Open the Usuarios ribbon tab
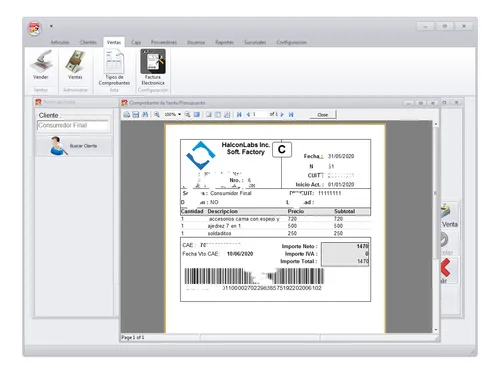 tap(196, 42)
